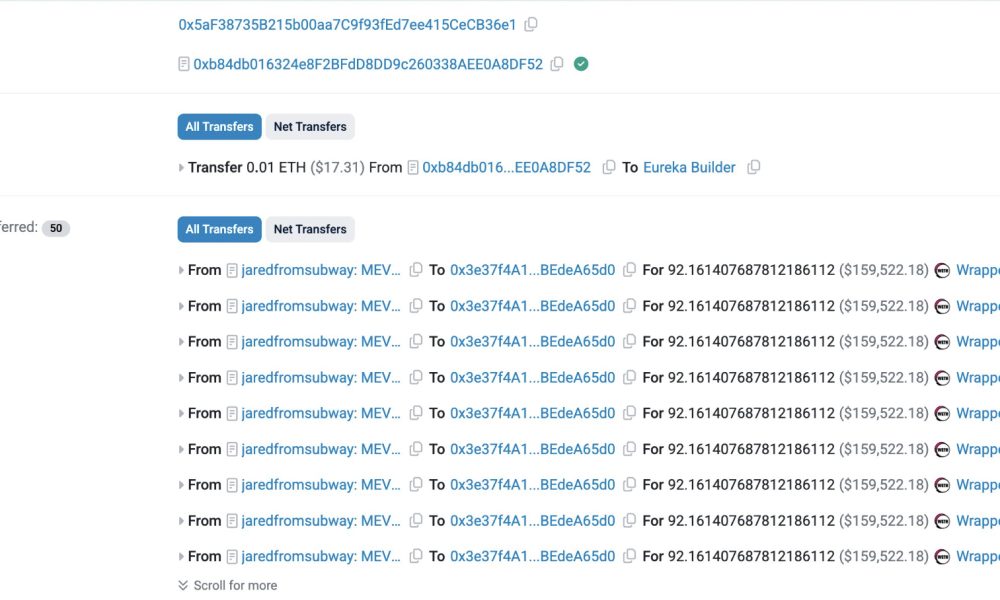Image resolution: width=1000 pixels, height=600 pixels.
Task: Click the 50 tokens transferred count badge
Action: (x=56, y=228)
